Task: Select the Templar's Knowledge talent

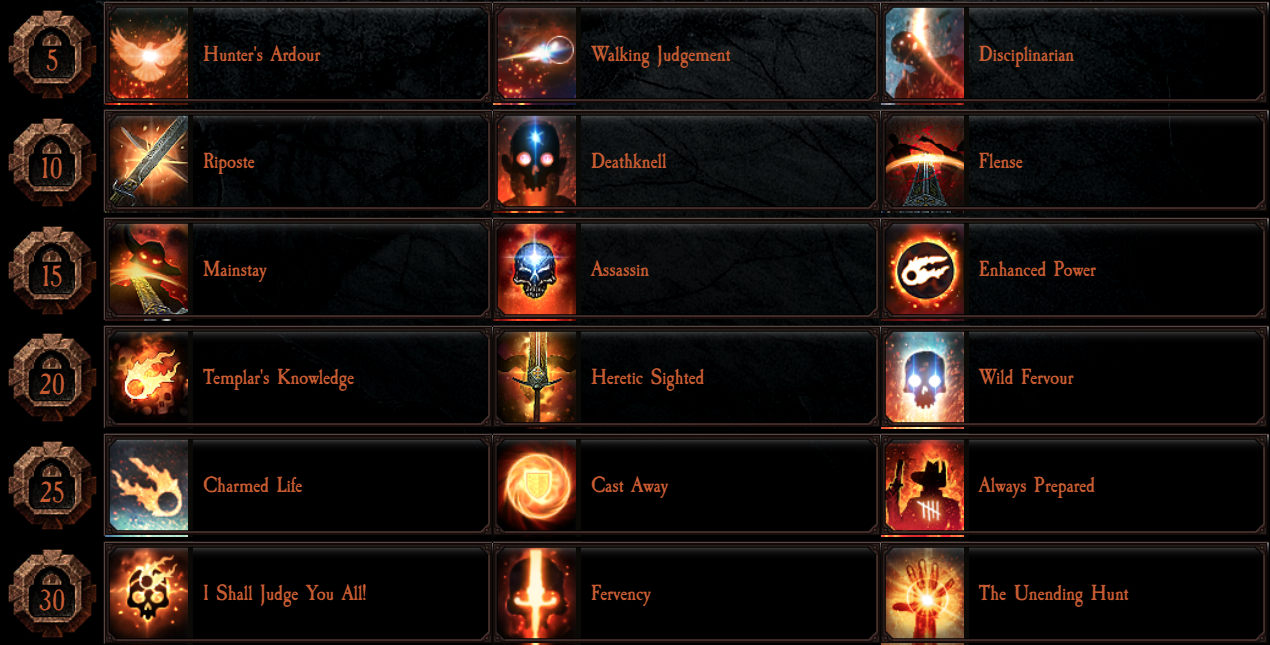Action: (x=297, y=378)
